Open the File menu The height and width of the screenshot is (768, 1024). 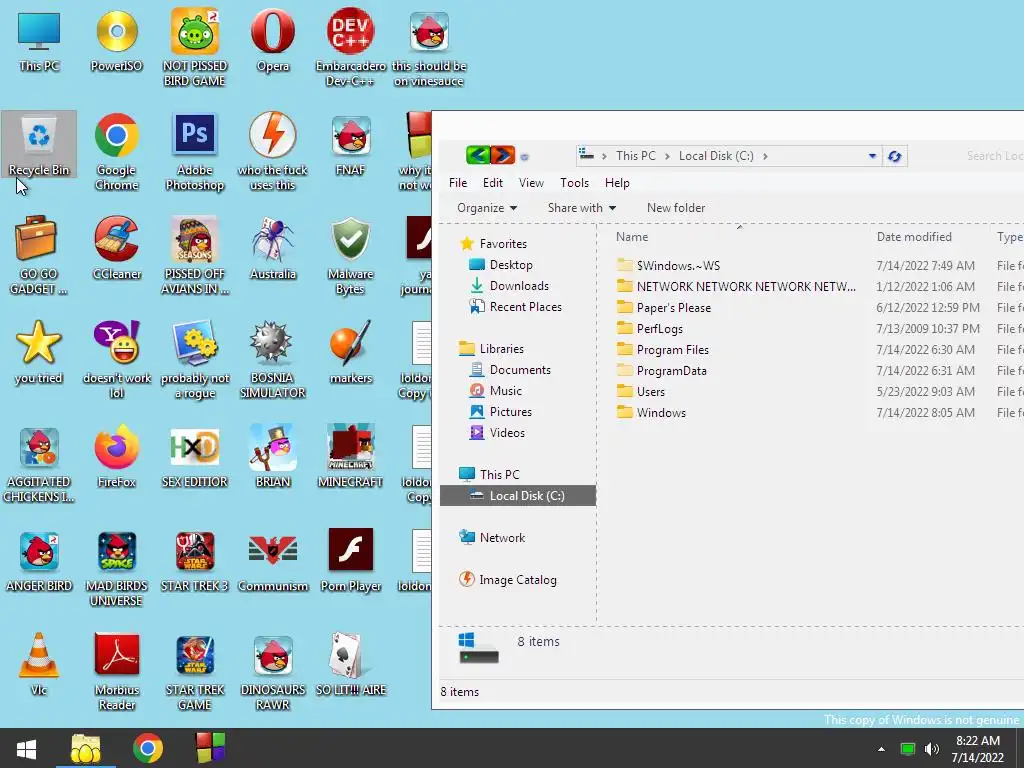pos(458,183)
